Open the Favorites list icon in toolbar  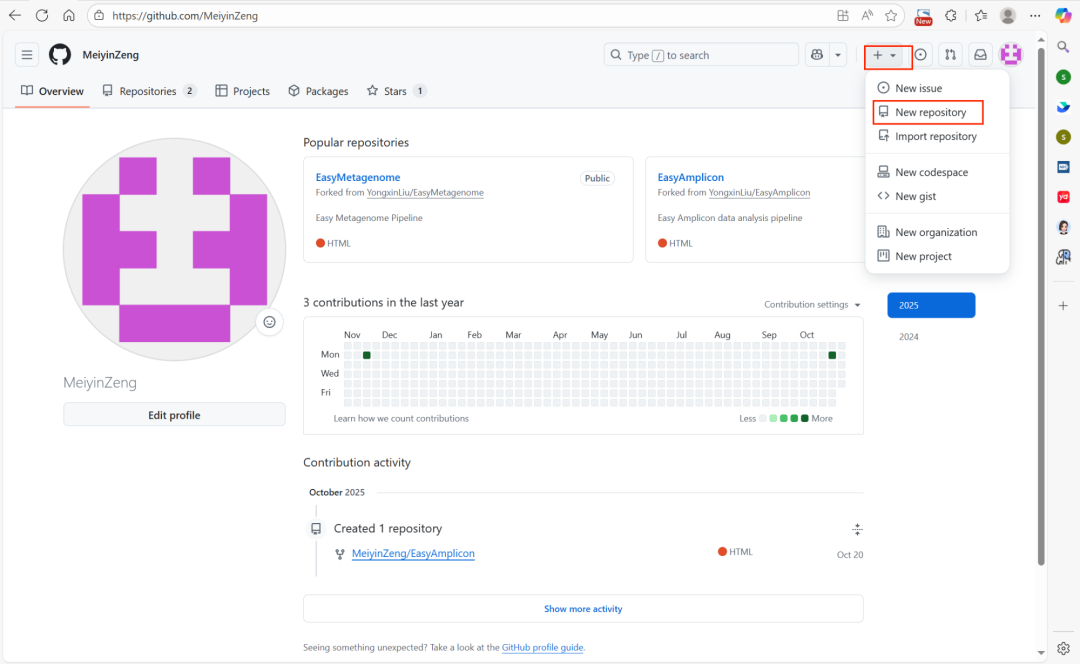click(981, 15)
